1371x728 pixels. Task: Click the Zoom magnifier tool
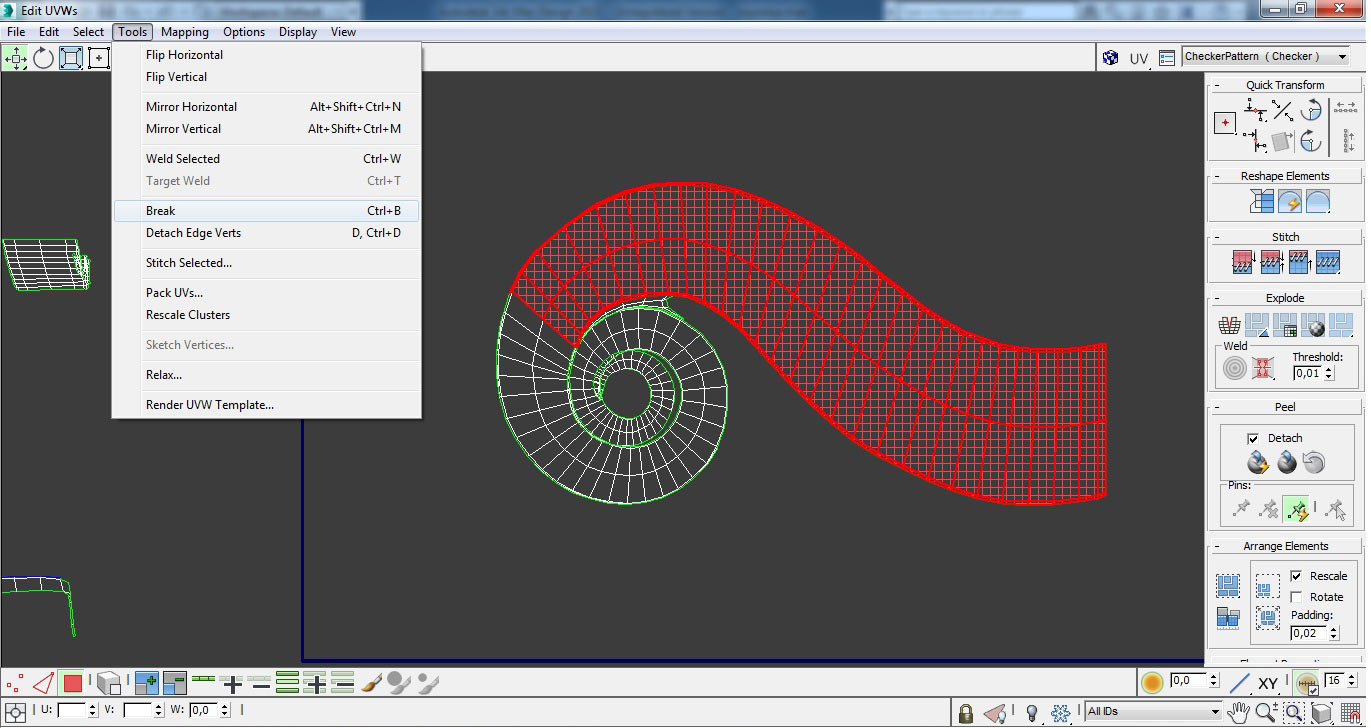coord(1266,712)
